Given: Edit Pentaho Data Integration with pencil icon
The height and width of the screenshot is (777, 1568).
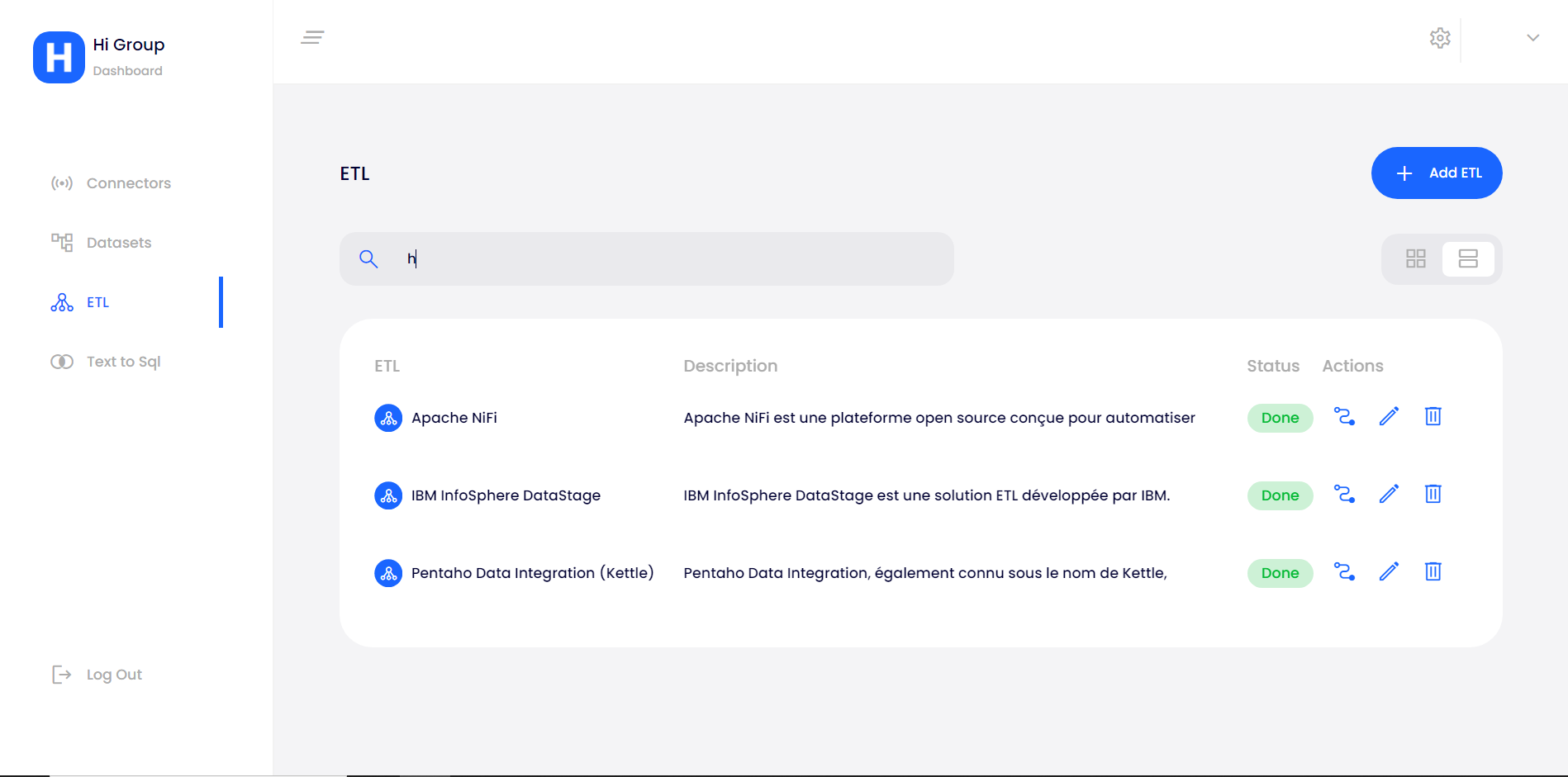Looking at the screenshot, I should [1389, 571].
